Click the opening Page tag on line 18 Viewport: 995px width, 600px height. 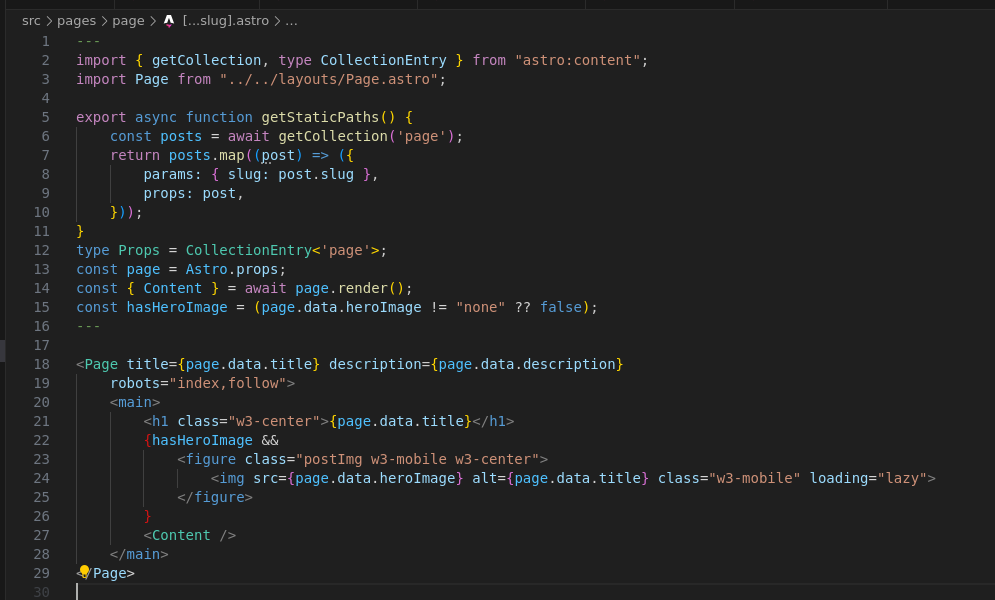pos(101,364)
